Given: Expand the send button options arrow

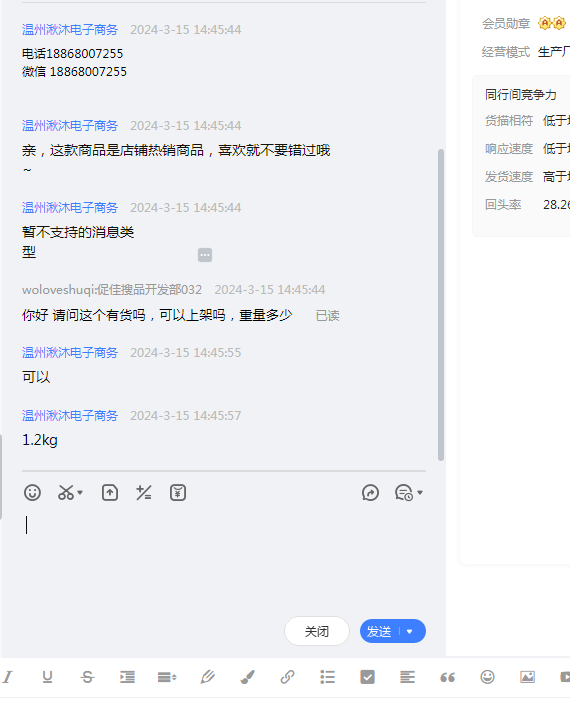Looking at the screenshot, I should coord(409,631).
